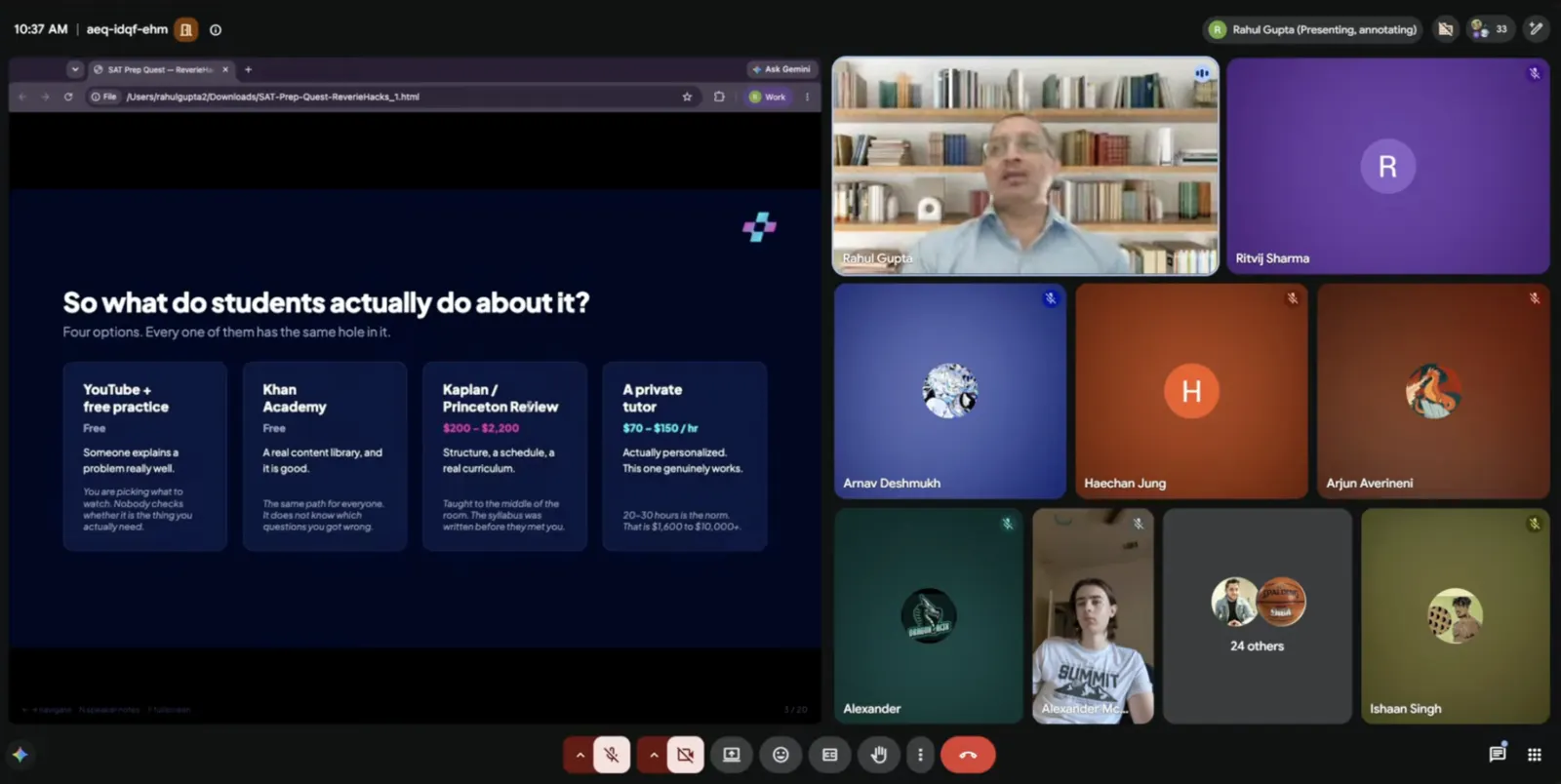Open video settings chevron beside the camera button
The image size is (1561, 784).
point(654,755)
